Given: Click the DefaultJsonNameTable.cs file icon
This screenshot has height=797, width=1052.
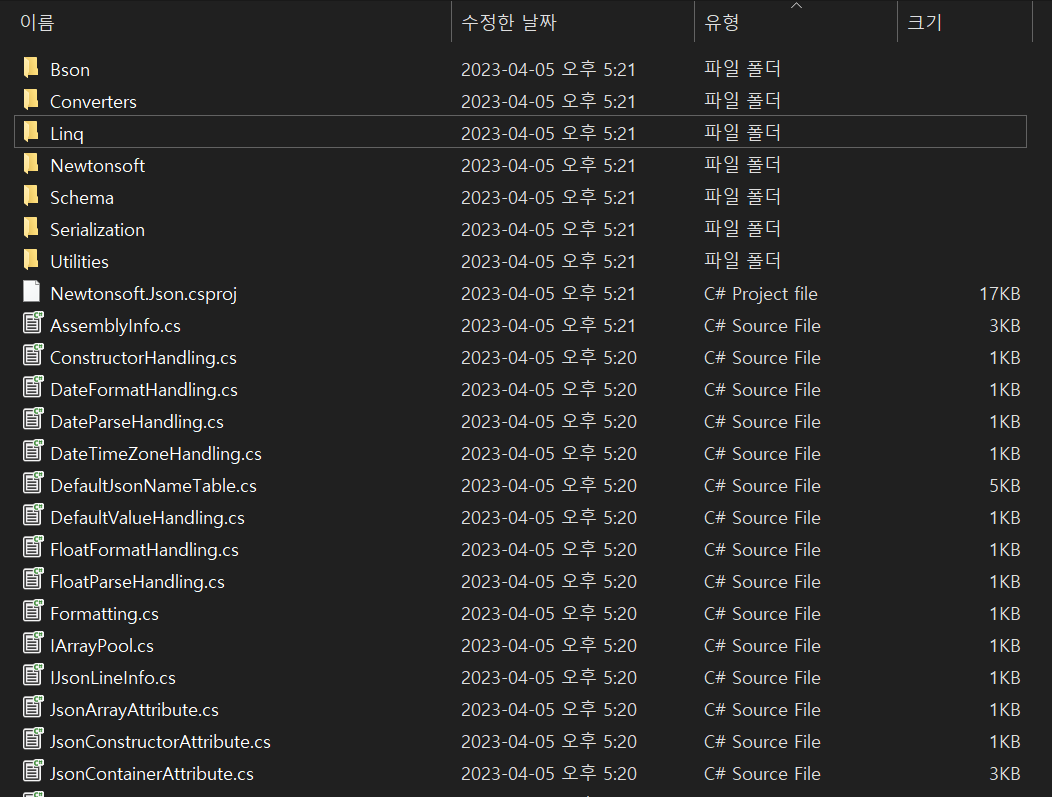Looking at the screenshot, I should point(33,483).
